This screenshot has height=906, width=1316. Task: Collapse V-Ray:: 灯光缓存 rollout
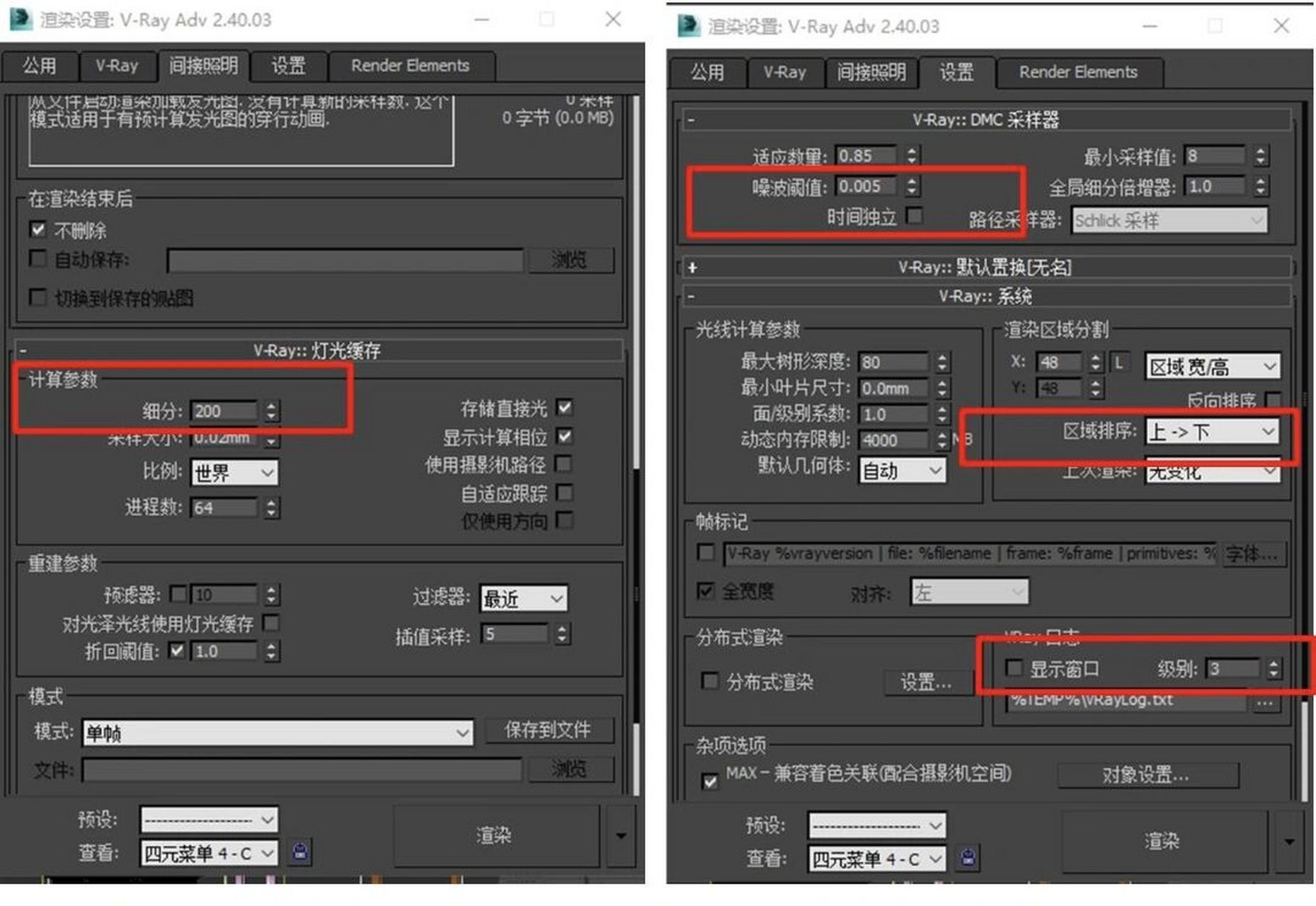point(317,350)
